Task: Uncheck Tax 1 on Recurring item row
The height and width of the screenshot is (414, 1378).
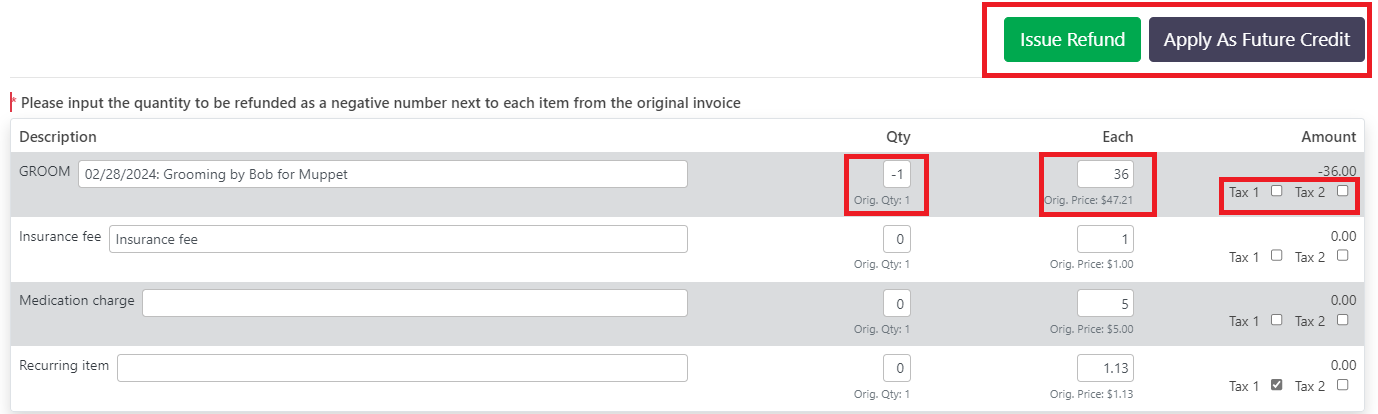Action: (x=1276, y=385)
